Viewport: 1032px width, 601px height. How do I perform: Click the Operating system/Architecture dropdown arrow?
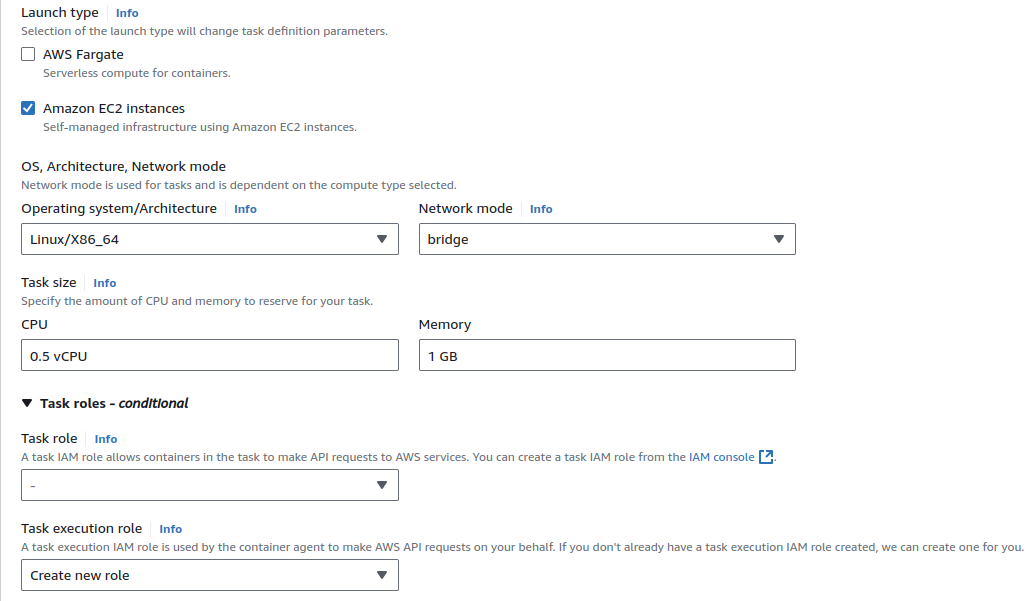381,239
